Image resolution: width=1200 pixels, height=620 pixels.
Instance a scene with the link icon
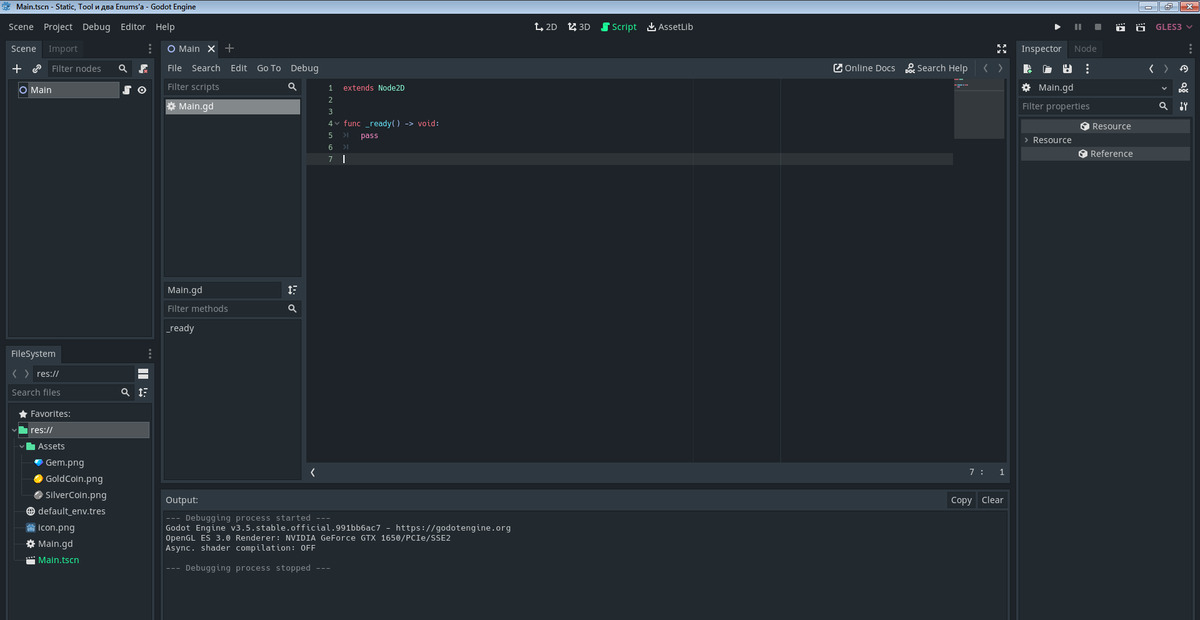coord(36,68)
